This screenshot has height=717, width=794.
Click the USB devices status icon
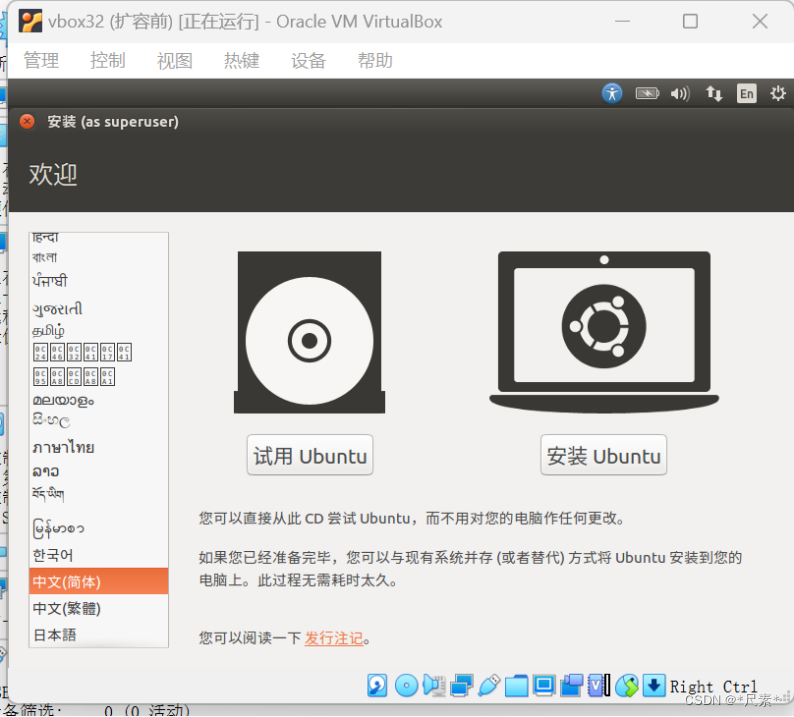[x=489, y=686]
